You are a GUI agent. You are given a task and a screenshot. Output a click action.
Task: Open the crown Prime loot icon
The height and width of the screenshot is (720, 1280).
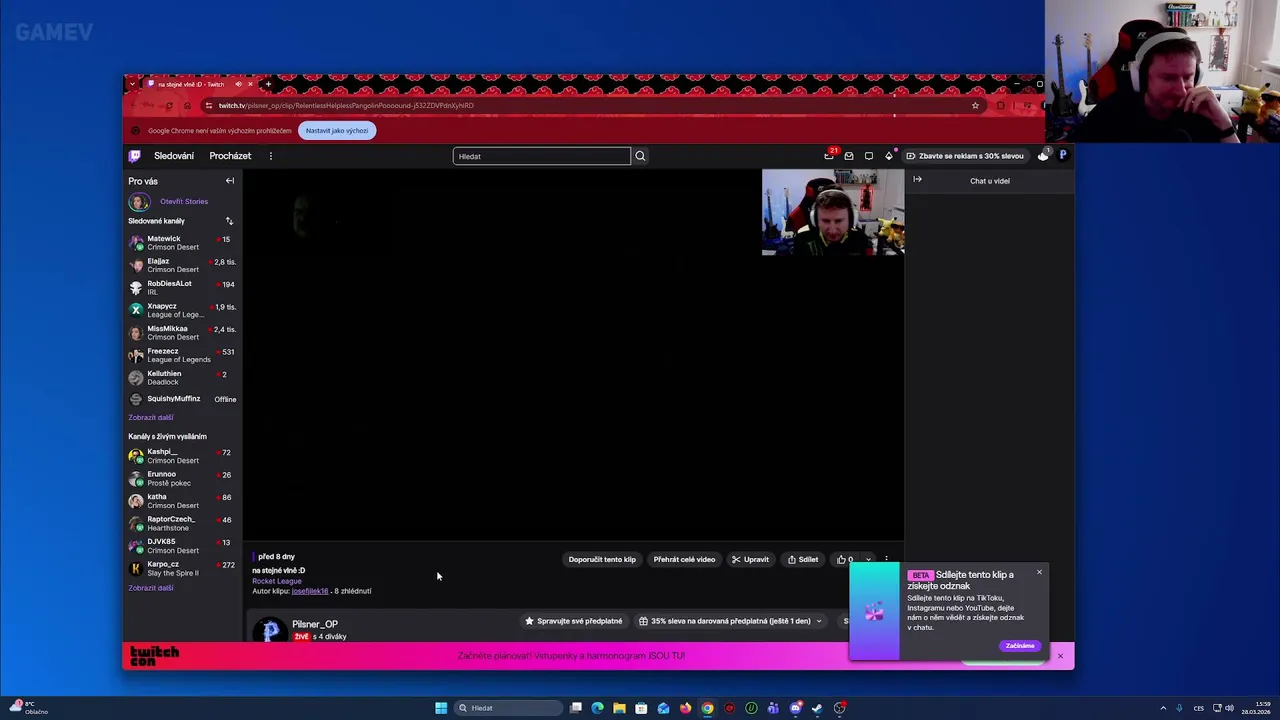click(x=1043, y=156)
